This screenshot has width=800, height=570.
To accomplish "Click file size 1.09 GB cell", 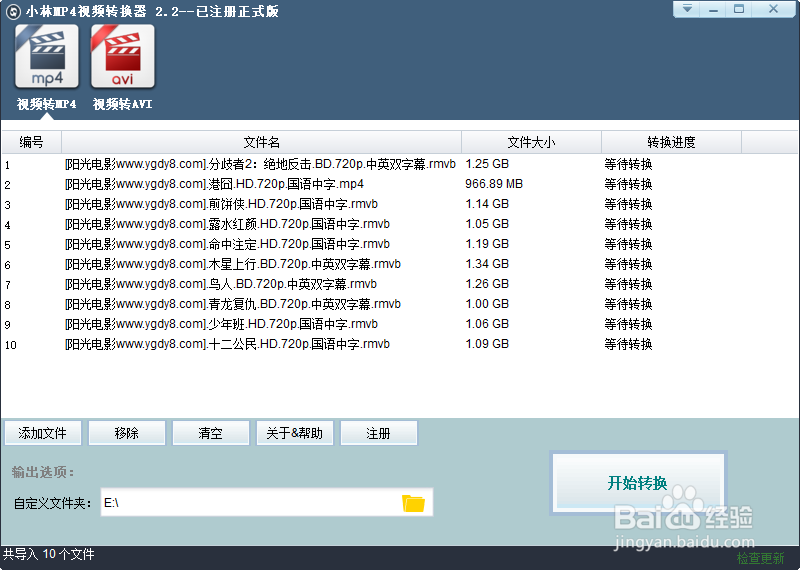I will pos(487,344).
